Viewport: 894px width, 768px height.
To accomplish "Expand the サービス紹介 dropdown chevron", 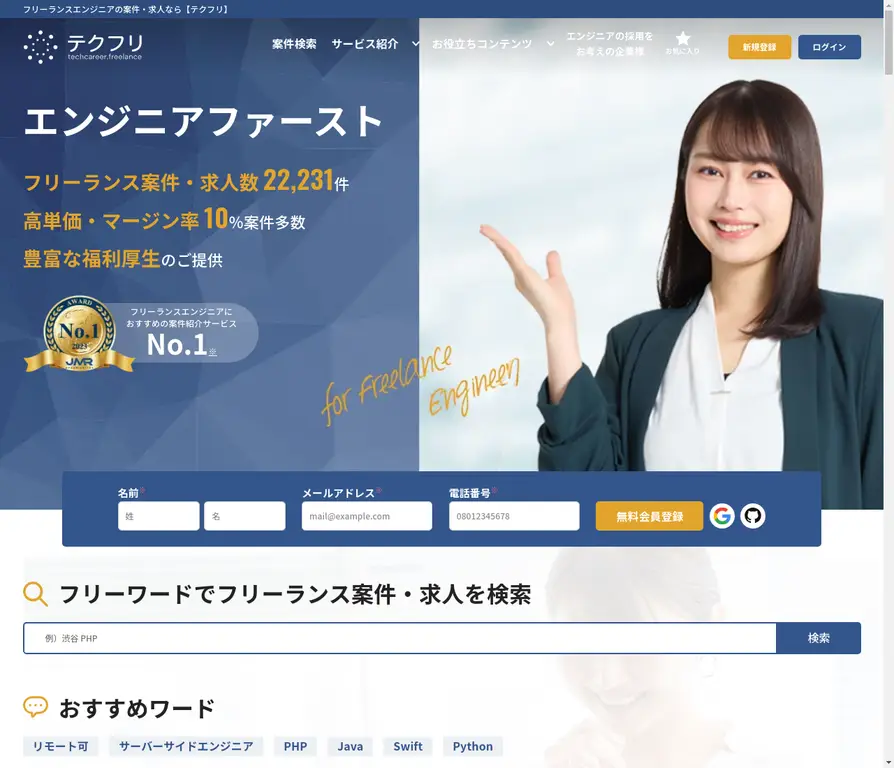I will (x=415, y=45).
